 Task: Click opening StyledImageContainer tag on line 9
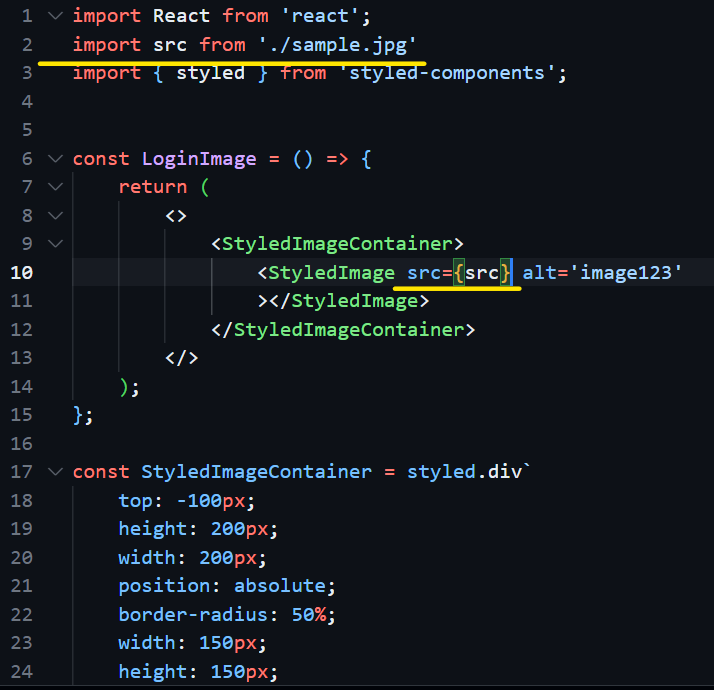(x=337, y=244)
